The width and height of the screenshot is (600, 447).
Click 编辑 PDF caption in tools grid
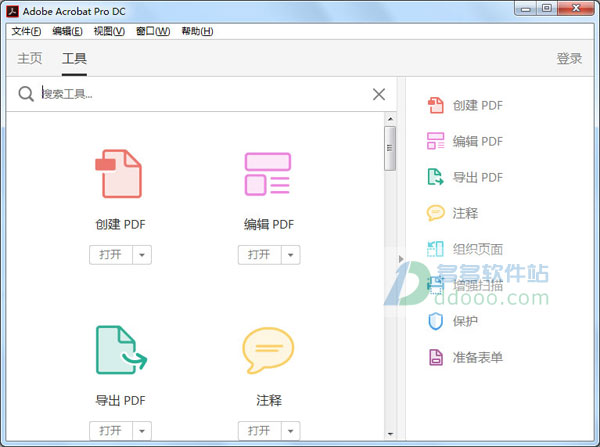[x=269, y=224]
